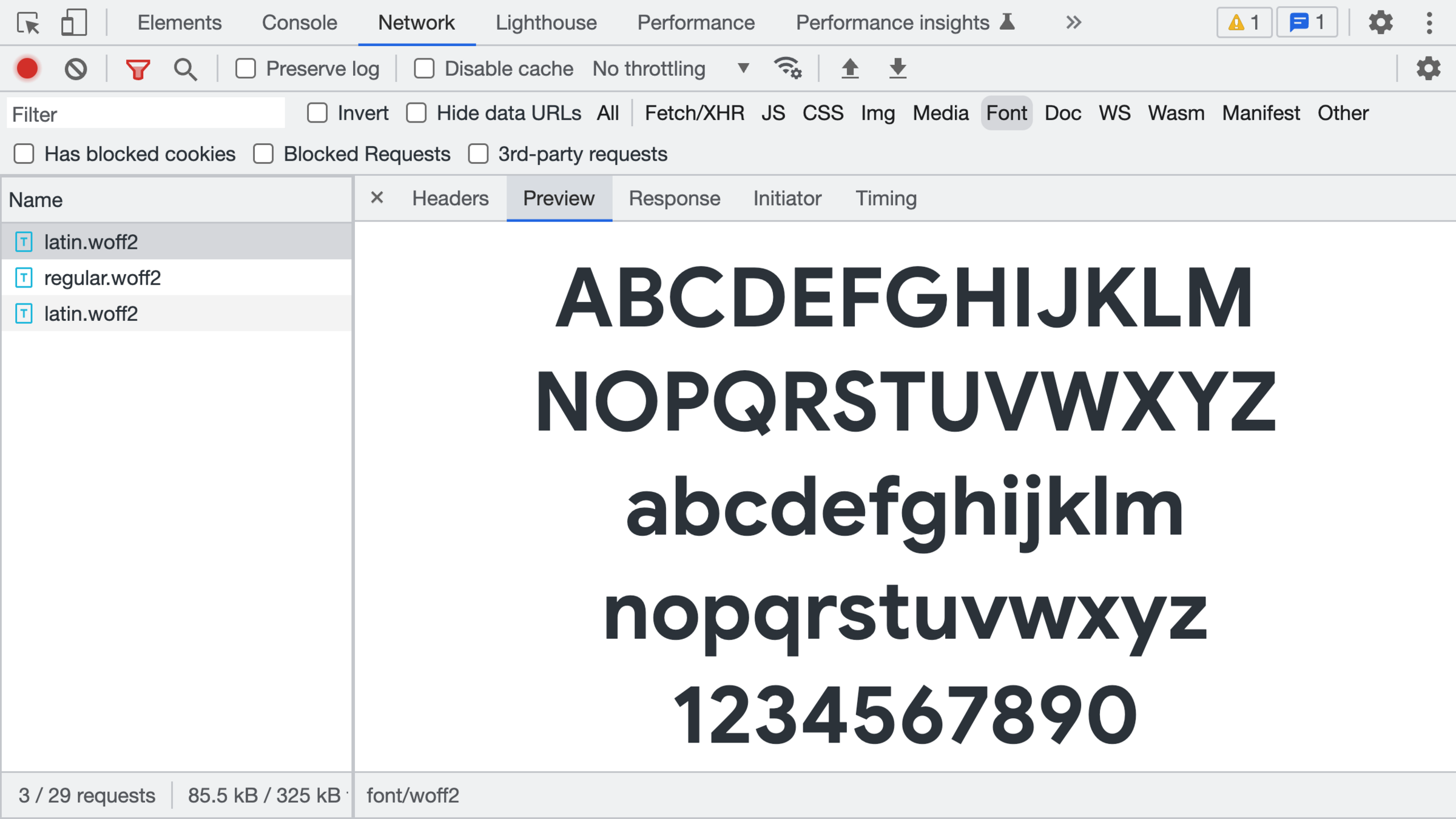Check the Disable cache option

point(424,69)
